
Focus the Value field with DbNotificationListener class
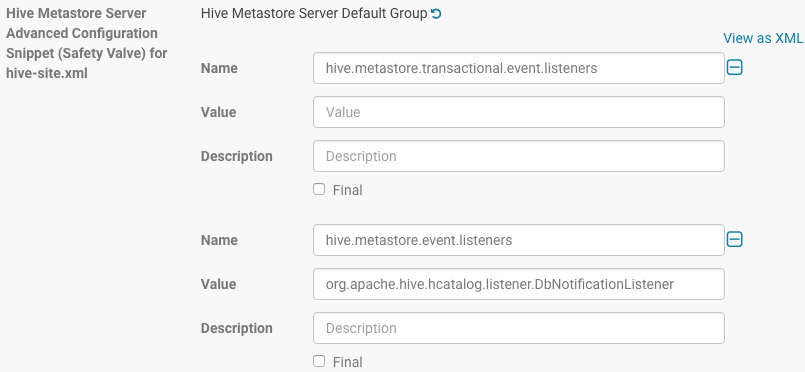pyautogui.click(x=519, y=284)
